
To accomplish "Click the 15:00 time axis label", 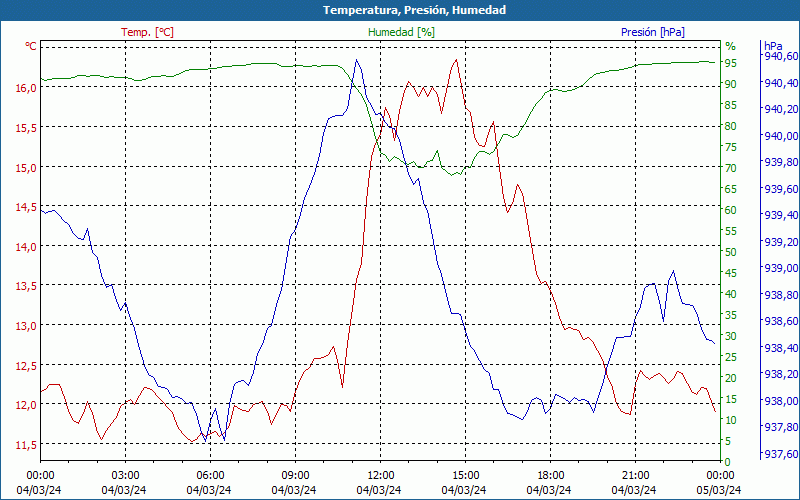I will [x=465, y=476].
